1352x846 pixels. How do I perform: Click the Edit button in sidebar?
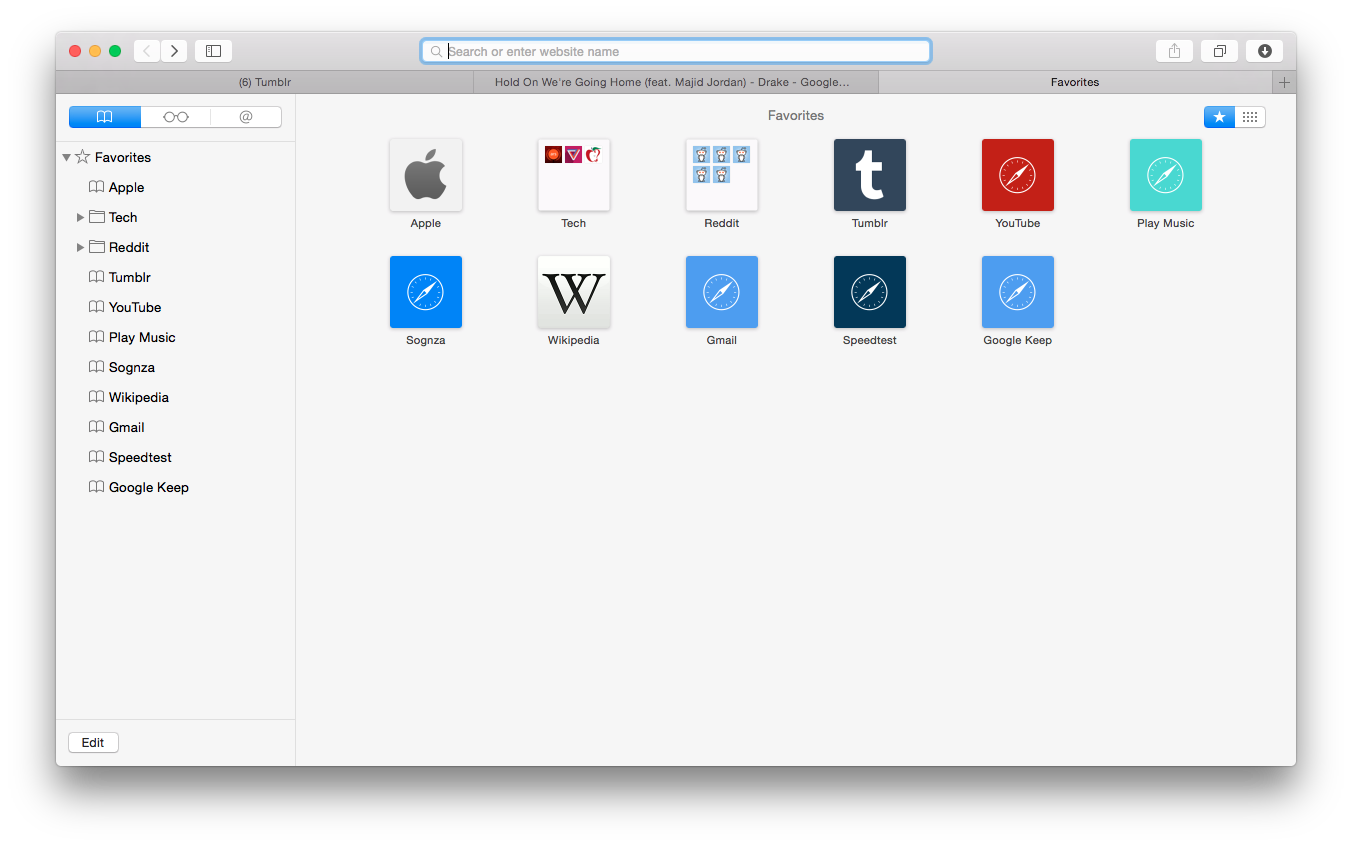pyautogui.click(x=93, y=742)
